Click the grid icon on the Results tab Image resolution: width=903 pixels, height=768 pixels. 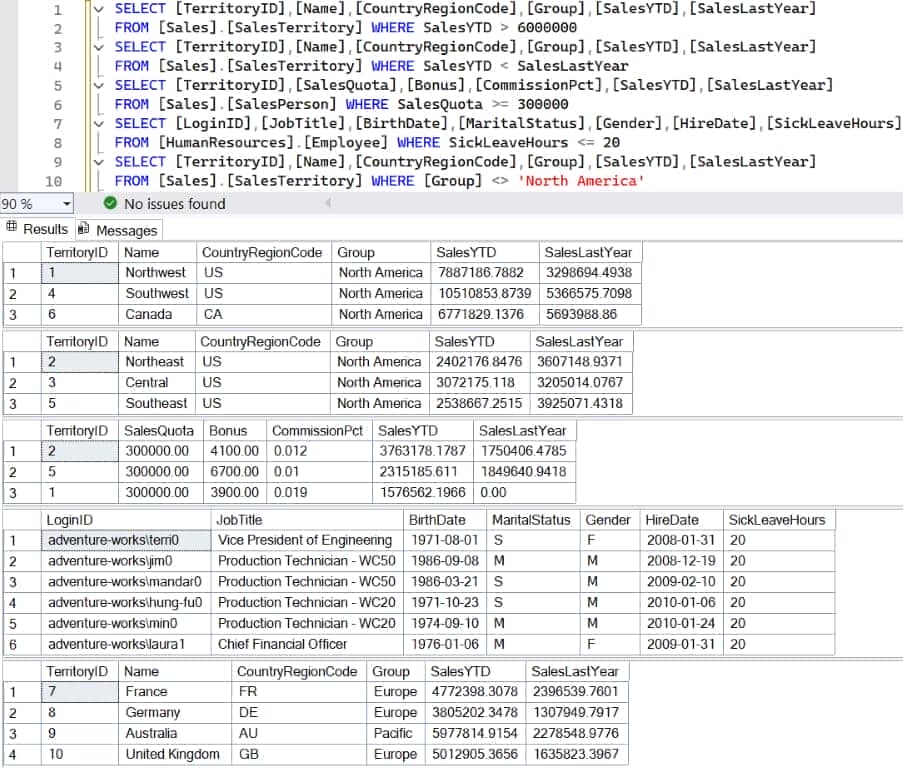tap(12, 230)
